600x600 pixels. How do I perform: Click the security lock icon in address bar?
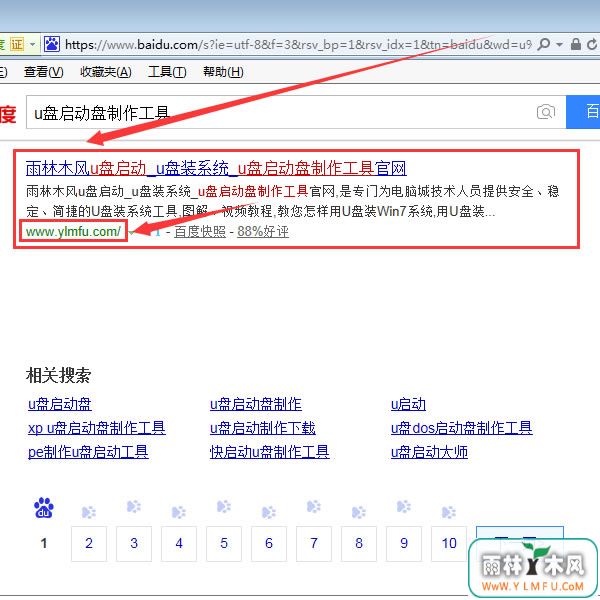576,44
